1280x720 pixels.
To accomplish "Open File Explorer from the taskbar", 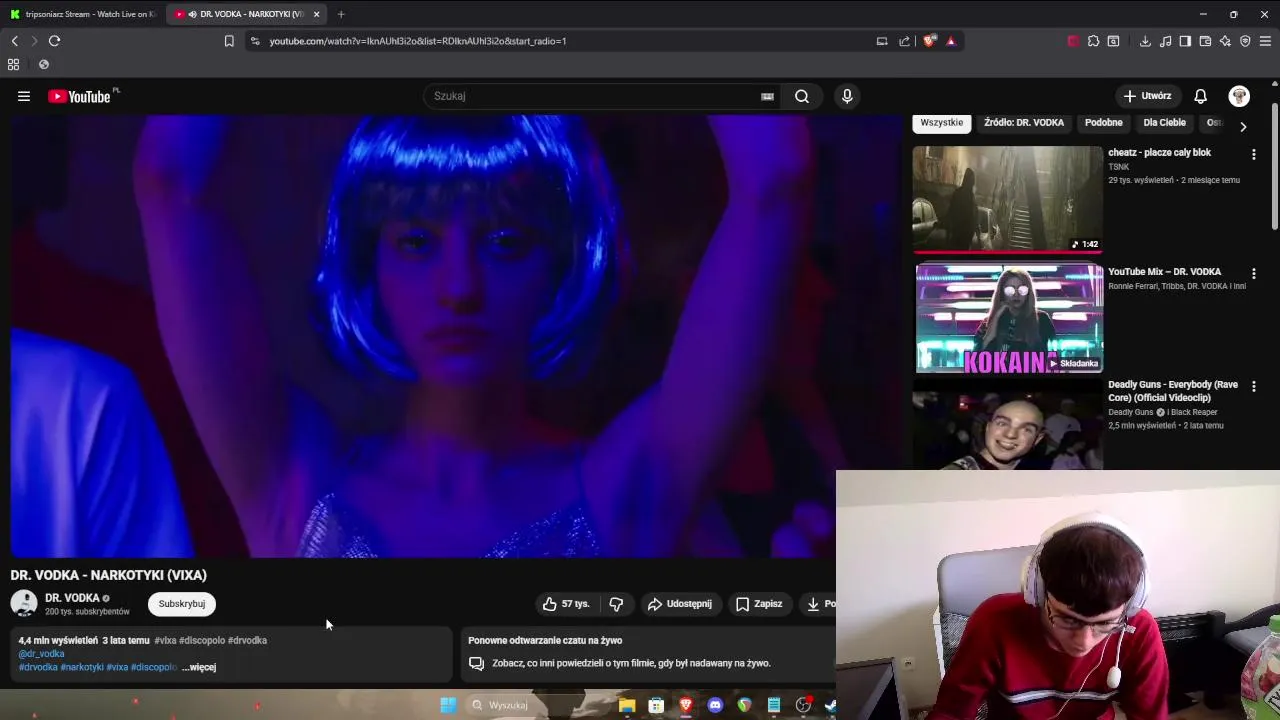I will click(x=627, y=705).
